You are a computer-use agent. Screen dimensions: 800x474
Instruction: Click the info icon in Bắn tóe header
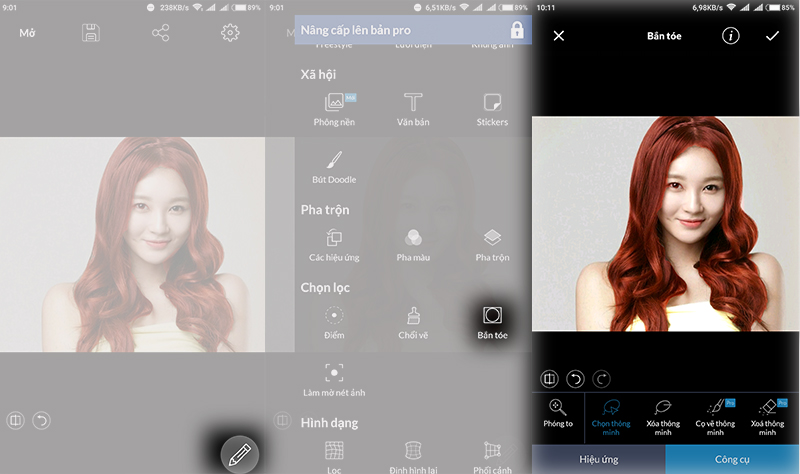(x=731, y=36)
